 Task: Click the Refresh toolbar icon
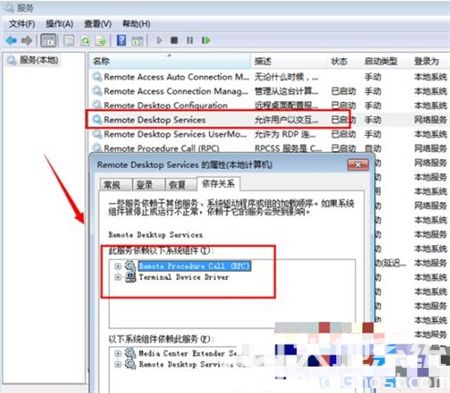(86, 41)
